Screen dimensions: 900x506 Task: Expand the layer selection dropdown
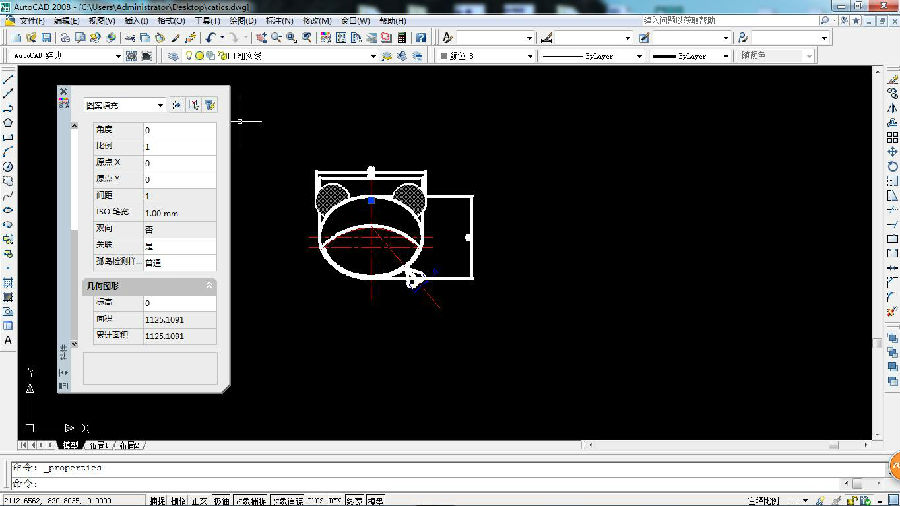pyautogui.click(x=374, y=56)
